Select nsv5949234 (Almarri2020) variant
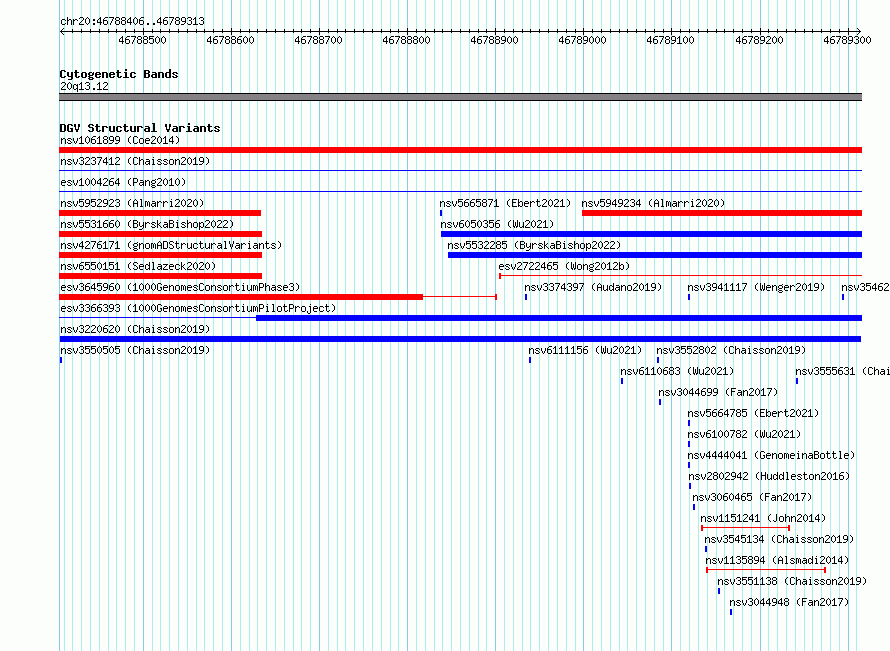The image size is (890, 651). [653, 203]
